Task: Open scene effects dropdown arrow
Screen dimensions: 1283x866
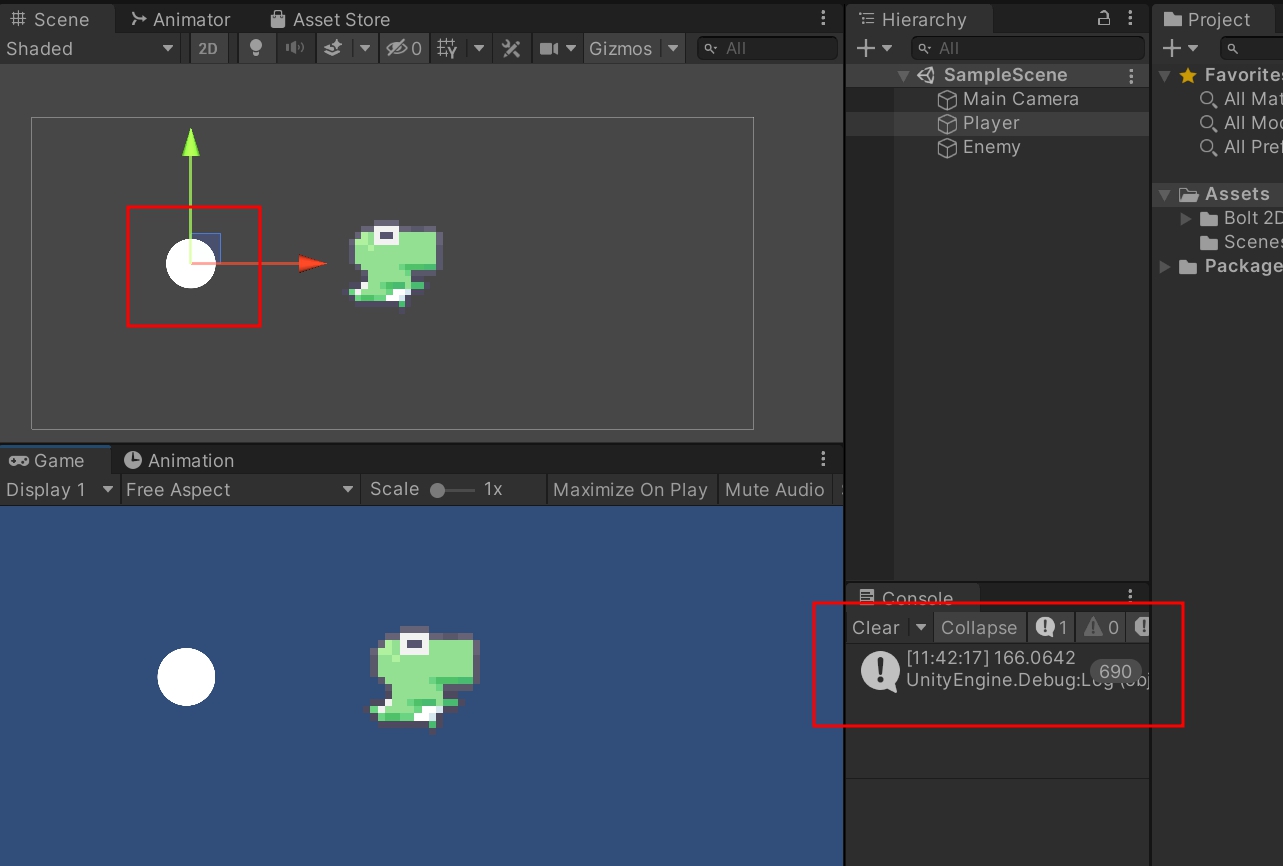Action: (365, 48)
